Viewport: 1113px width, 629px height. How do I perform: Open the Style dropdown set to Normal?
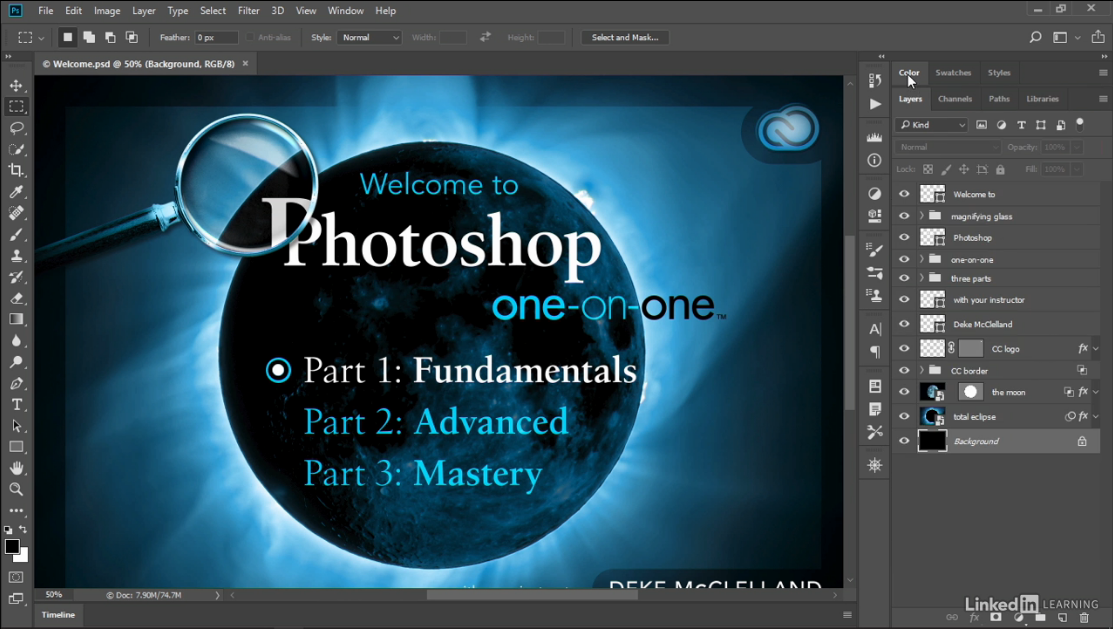point(370,38)
